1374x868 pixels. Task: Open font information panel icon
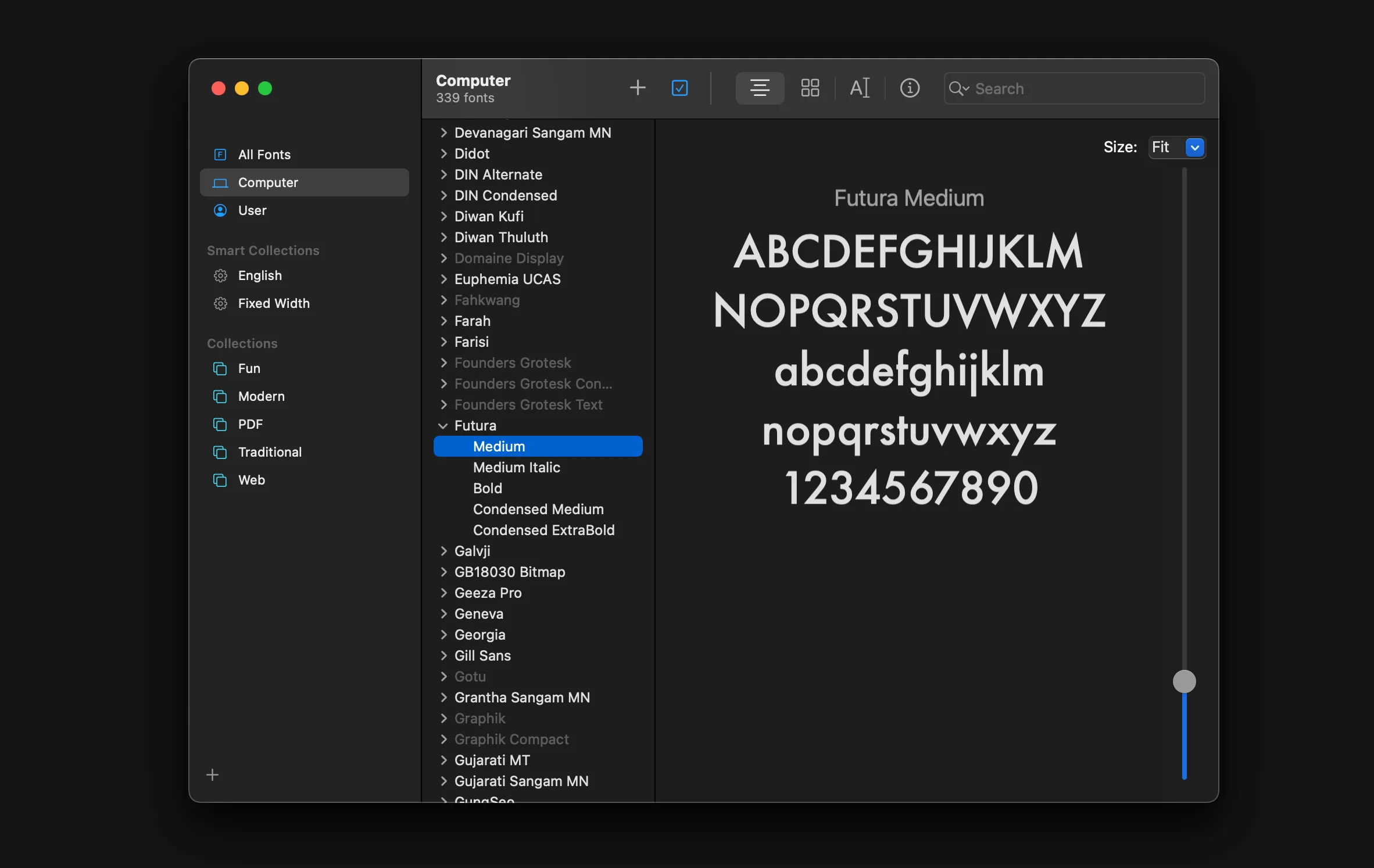coord(909,88)
